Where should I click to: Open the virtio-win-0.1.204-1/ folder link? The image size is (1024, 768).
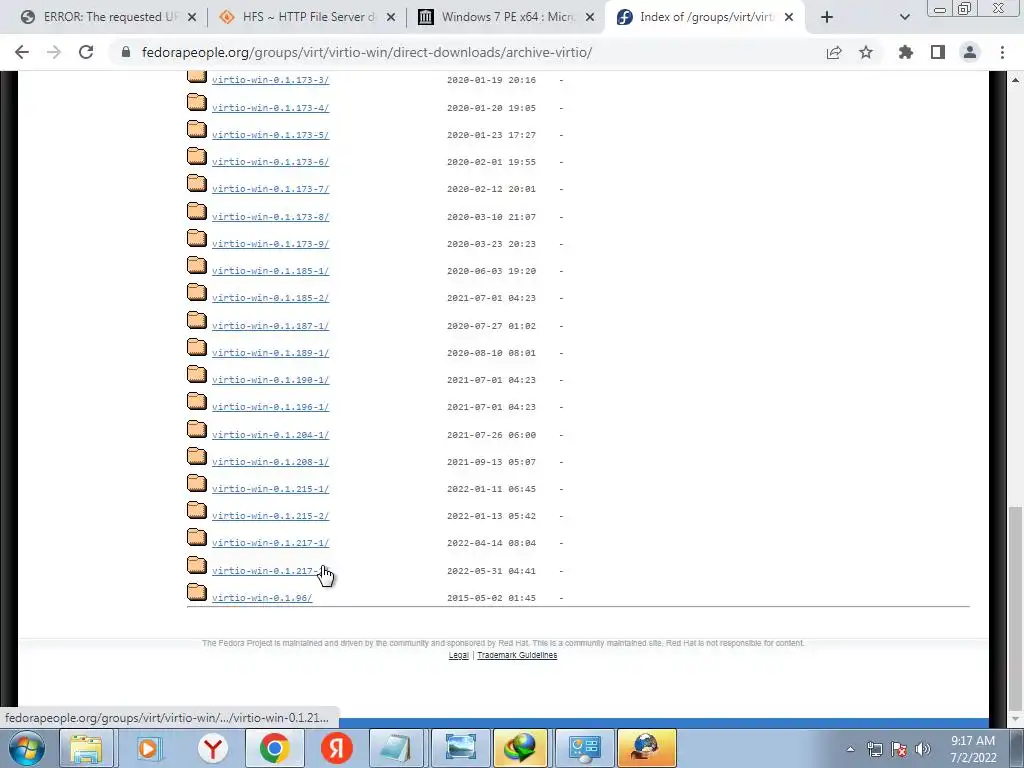coord(270,435)
